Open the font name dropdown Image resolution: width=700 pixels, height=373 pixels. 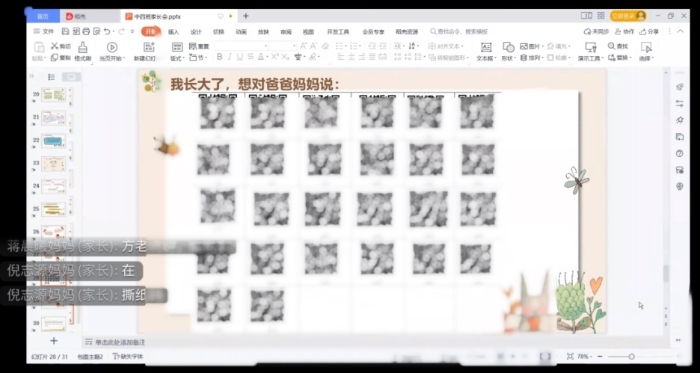coord(266,46)
